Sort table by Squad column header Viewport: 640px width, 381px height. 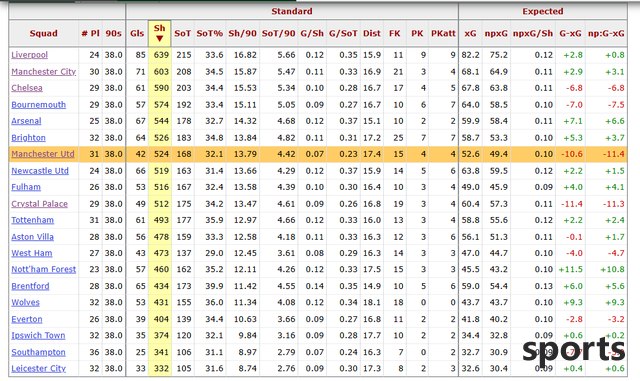click(43, 34)
